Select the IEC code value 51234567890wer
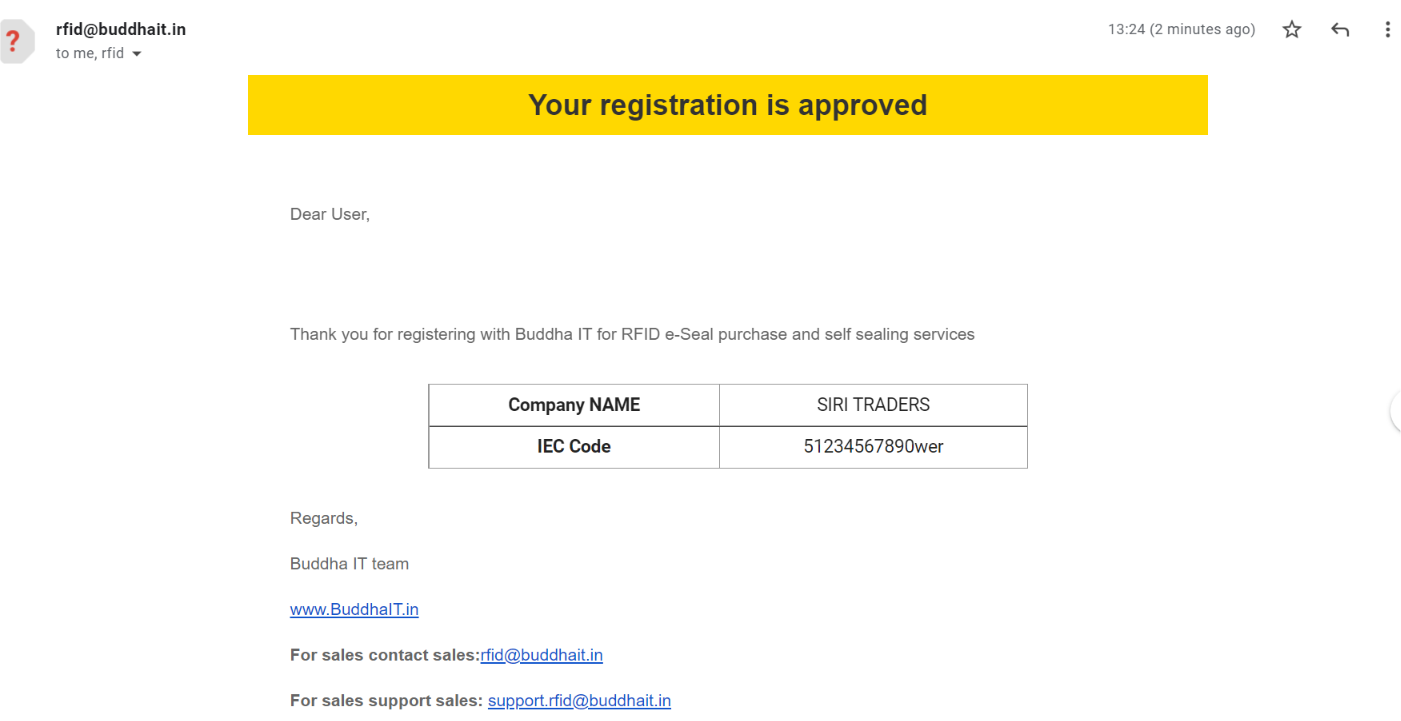 click(873, 447)
